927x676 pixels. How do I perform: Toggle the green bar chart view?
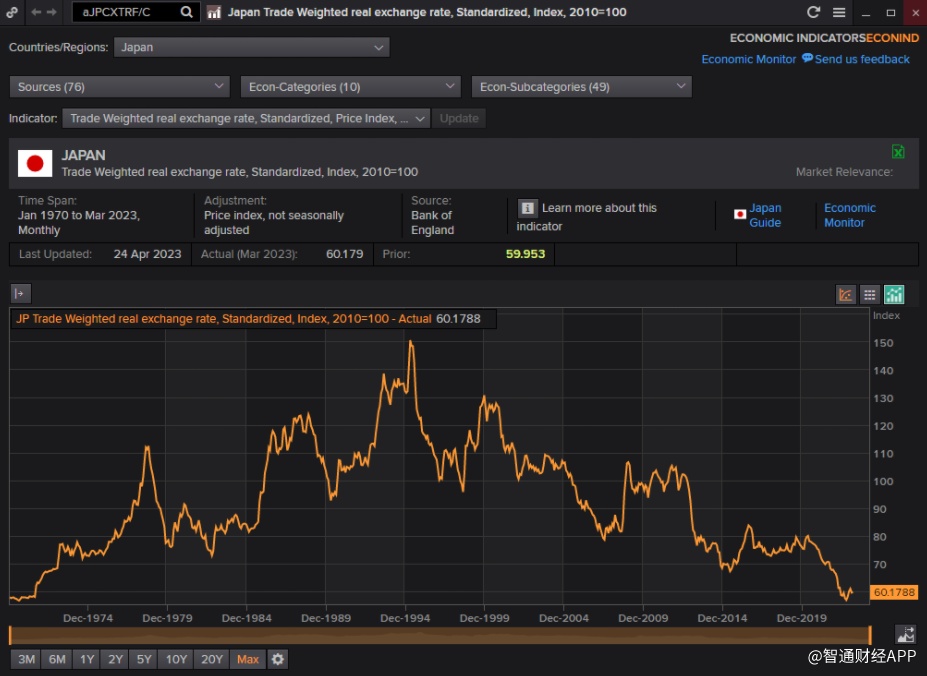[x=894, y=294]
